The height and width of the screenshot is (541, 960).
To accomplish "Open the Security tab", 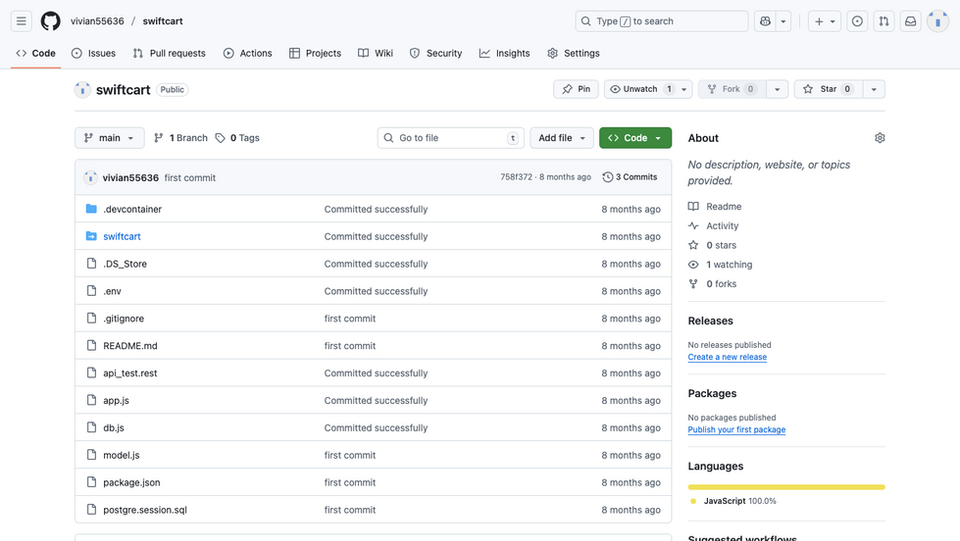I will coord(435,53).
